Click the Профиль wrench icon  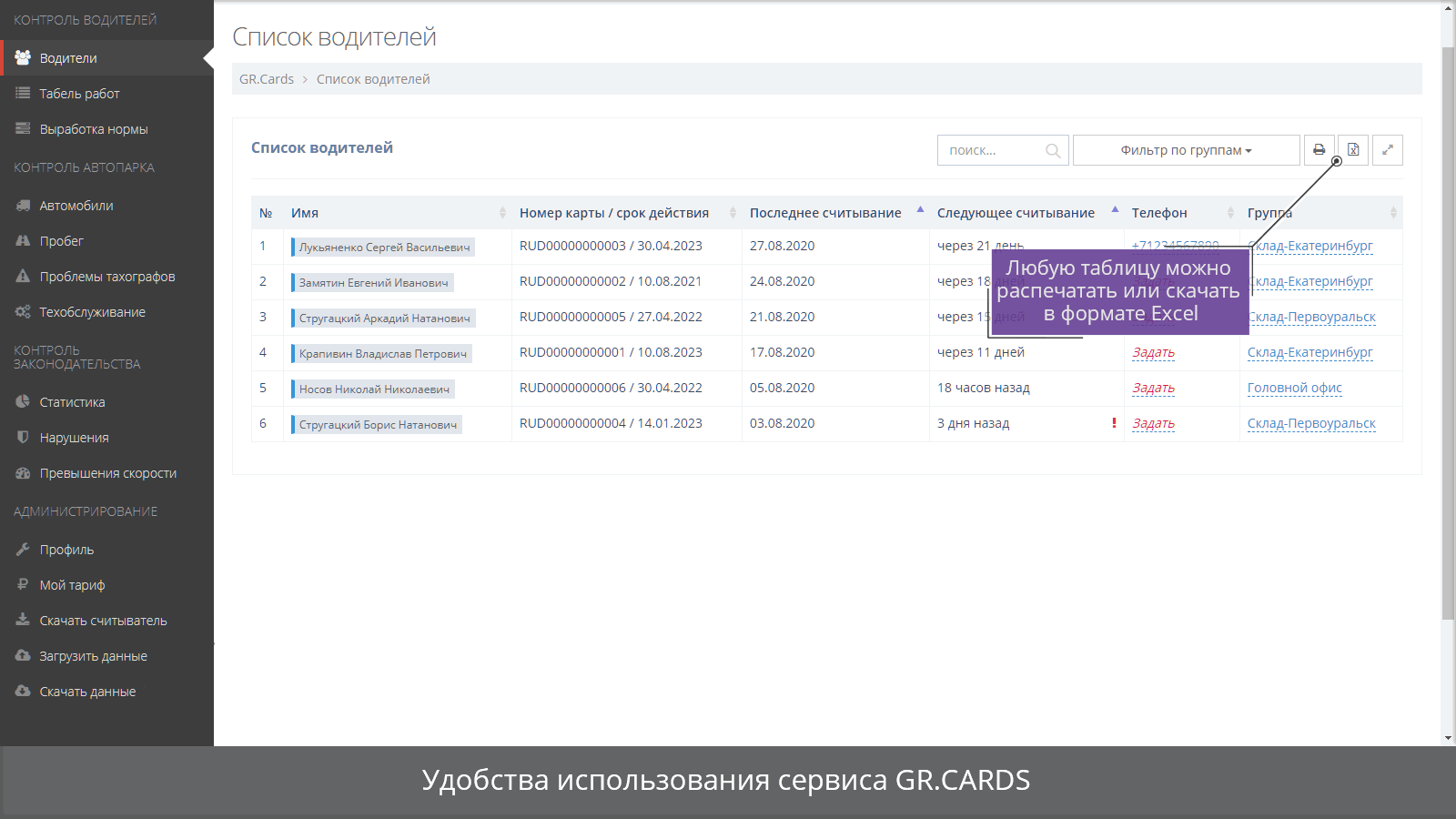click(x=23, y=549)
